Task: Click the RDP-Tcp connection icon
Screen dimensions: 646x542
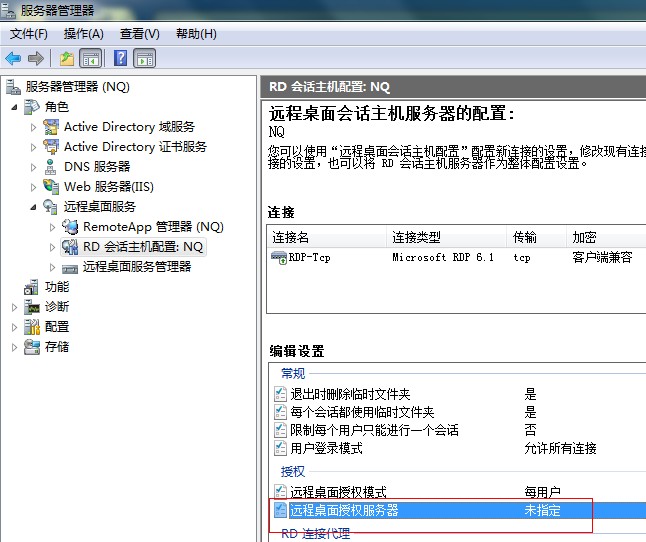Action: click(x=279, y=258)
